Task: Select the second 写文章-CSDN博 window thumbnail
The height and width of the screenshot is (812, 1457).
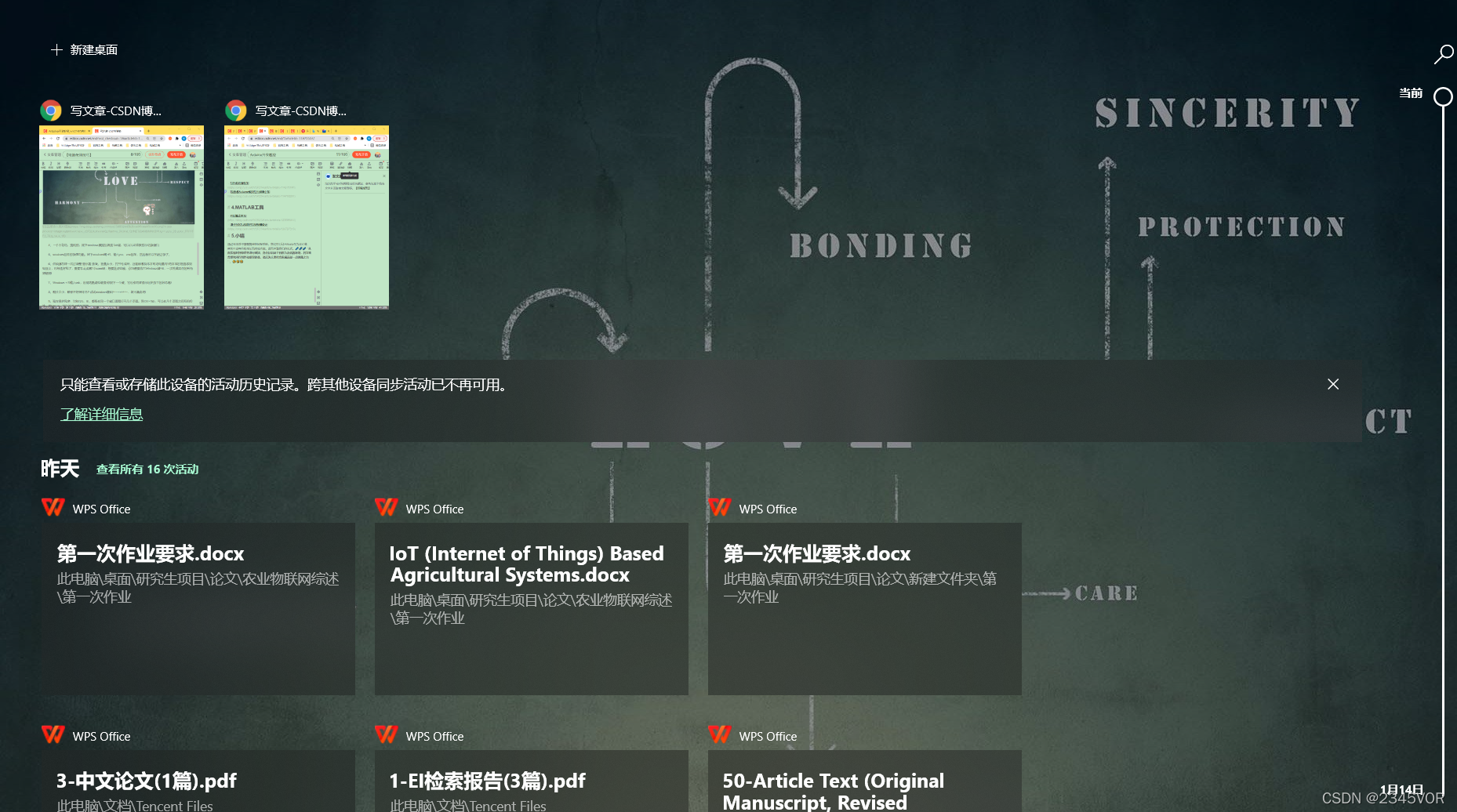Action: tap(306, 218)
